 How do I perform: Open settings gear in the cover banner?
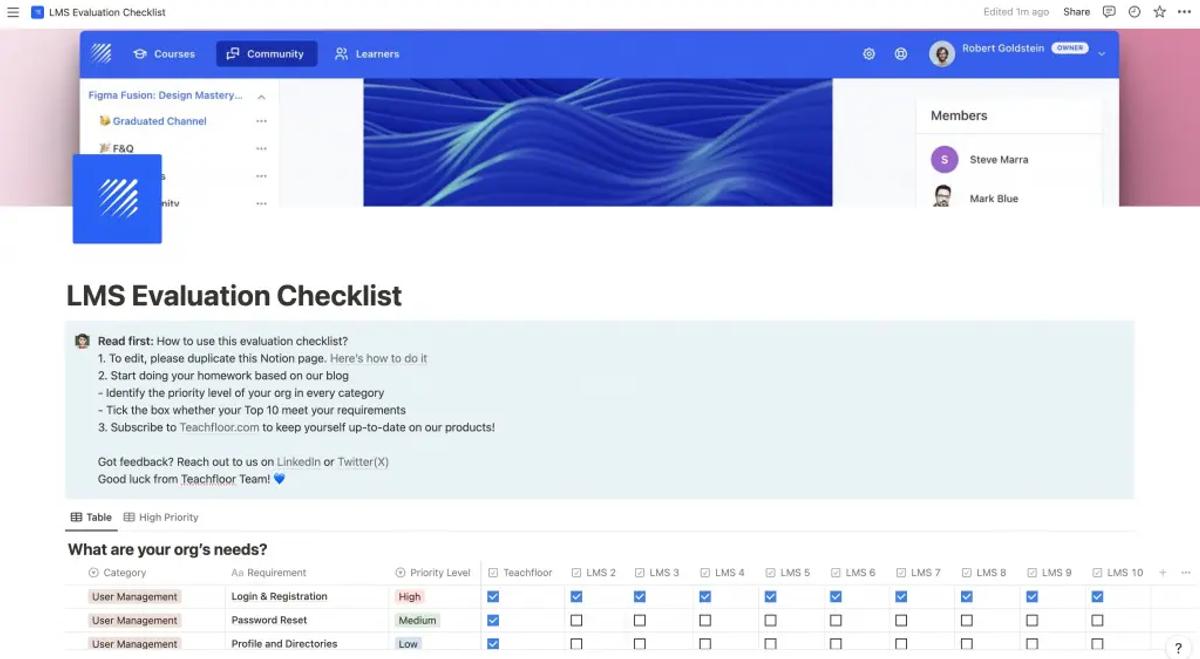tap(869, 54)
